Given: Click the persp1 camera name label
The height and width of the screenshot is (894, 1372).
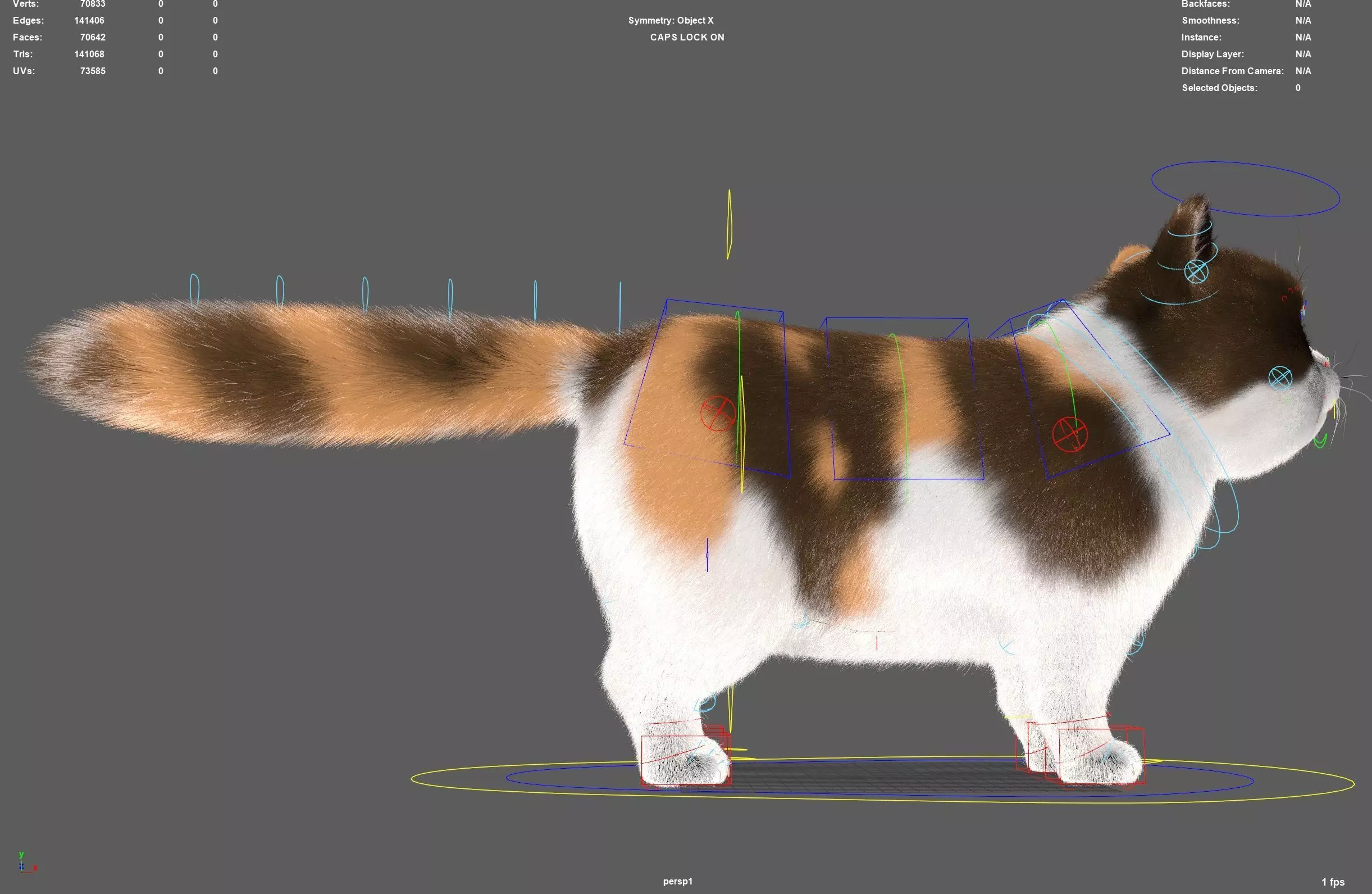Looking at the screenshot, I should click(x=677, y=881).
